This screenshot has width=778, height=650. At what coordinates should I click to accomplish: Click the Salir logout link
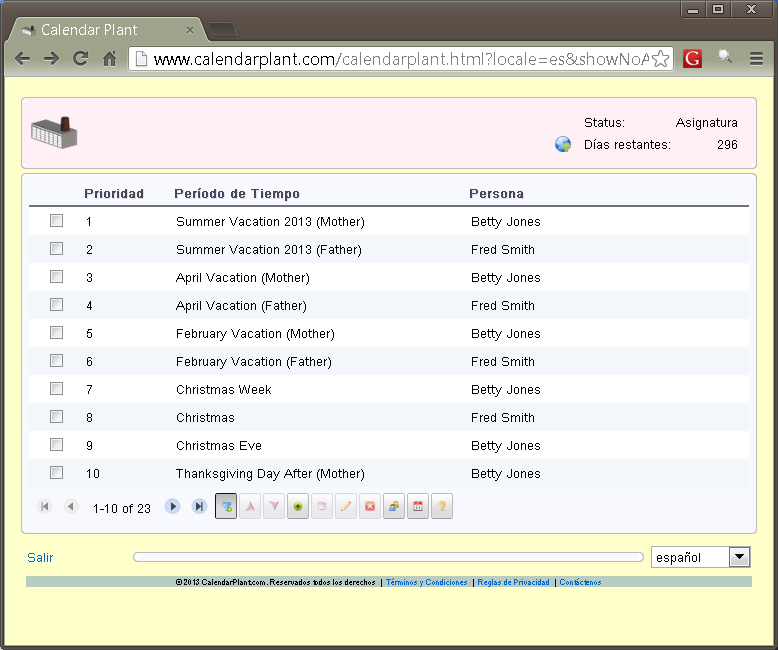coord(41,558)
